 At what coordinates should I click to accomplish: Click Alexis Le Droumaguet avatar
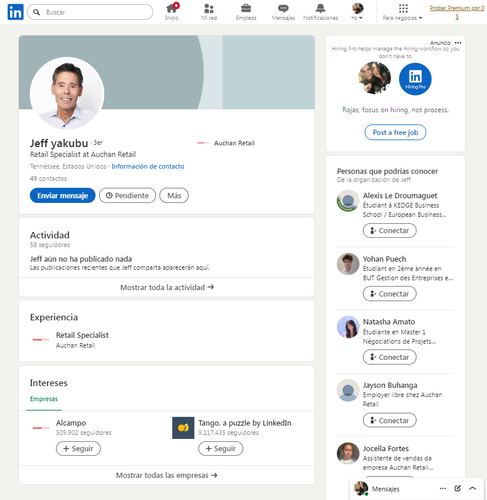[x=348, y=201]
